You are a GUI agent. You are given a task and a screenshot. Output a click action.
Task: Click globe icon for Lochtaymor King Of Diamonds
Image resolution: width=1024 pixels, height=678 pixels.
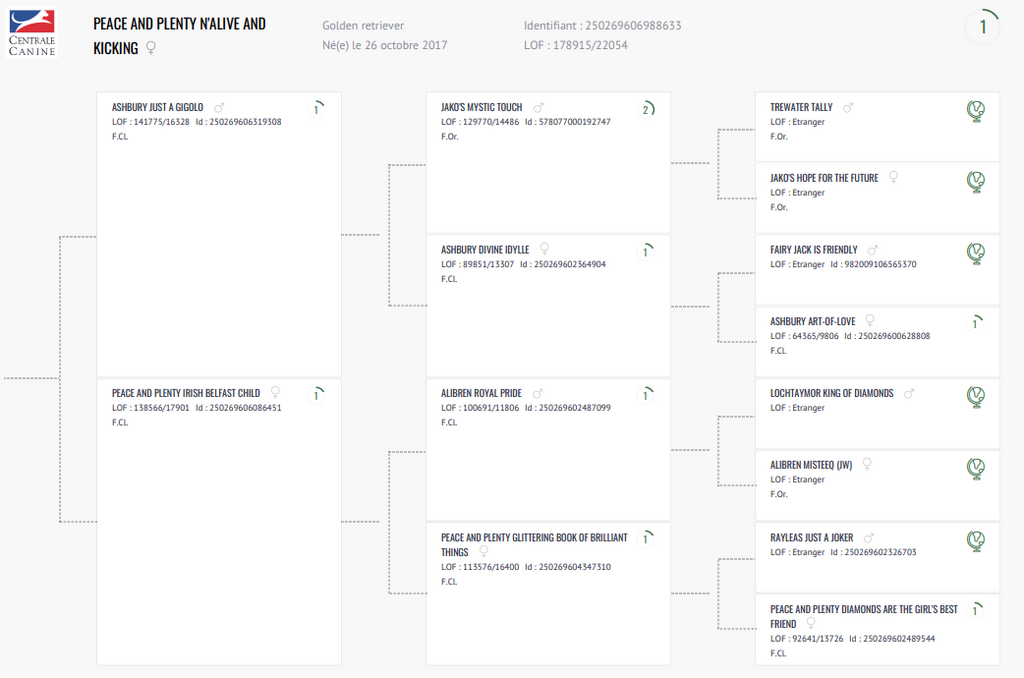(976, 398)
